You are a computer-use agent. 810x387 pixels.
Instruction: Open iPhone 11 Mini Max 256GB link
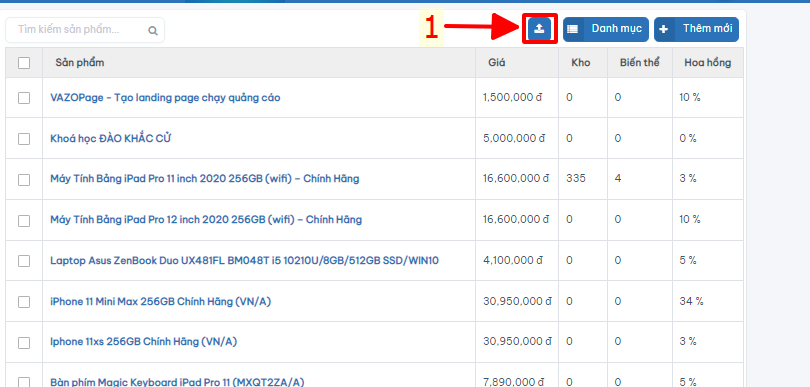coord(160,301)
